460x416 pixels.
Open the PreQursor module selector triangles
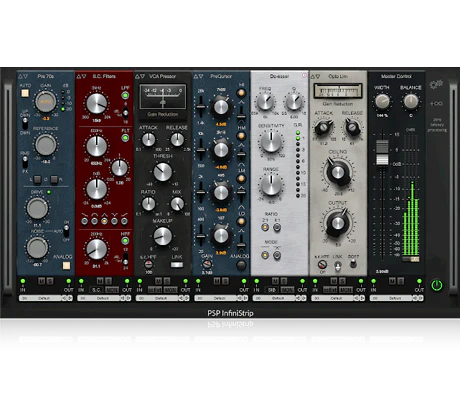tap(198, 76)
